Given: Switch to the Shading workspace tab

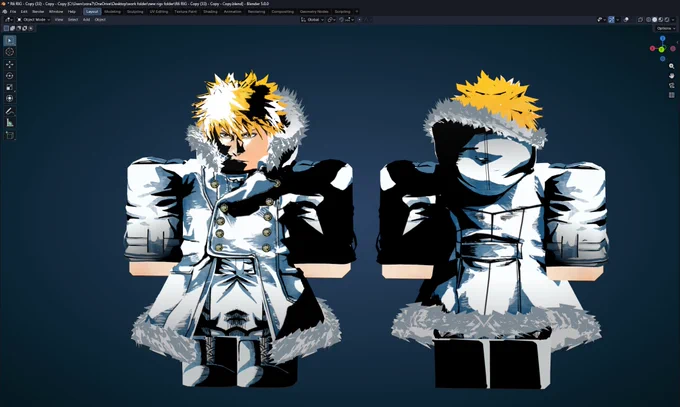Looking at the screenshot, I should [x=210, y=12].
